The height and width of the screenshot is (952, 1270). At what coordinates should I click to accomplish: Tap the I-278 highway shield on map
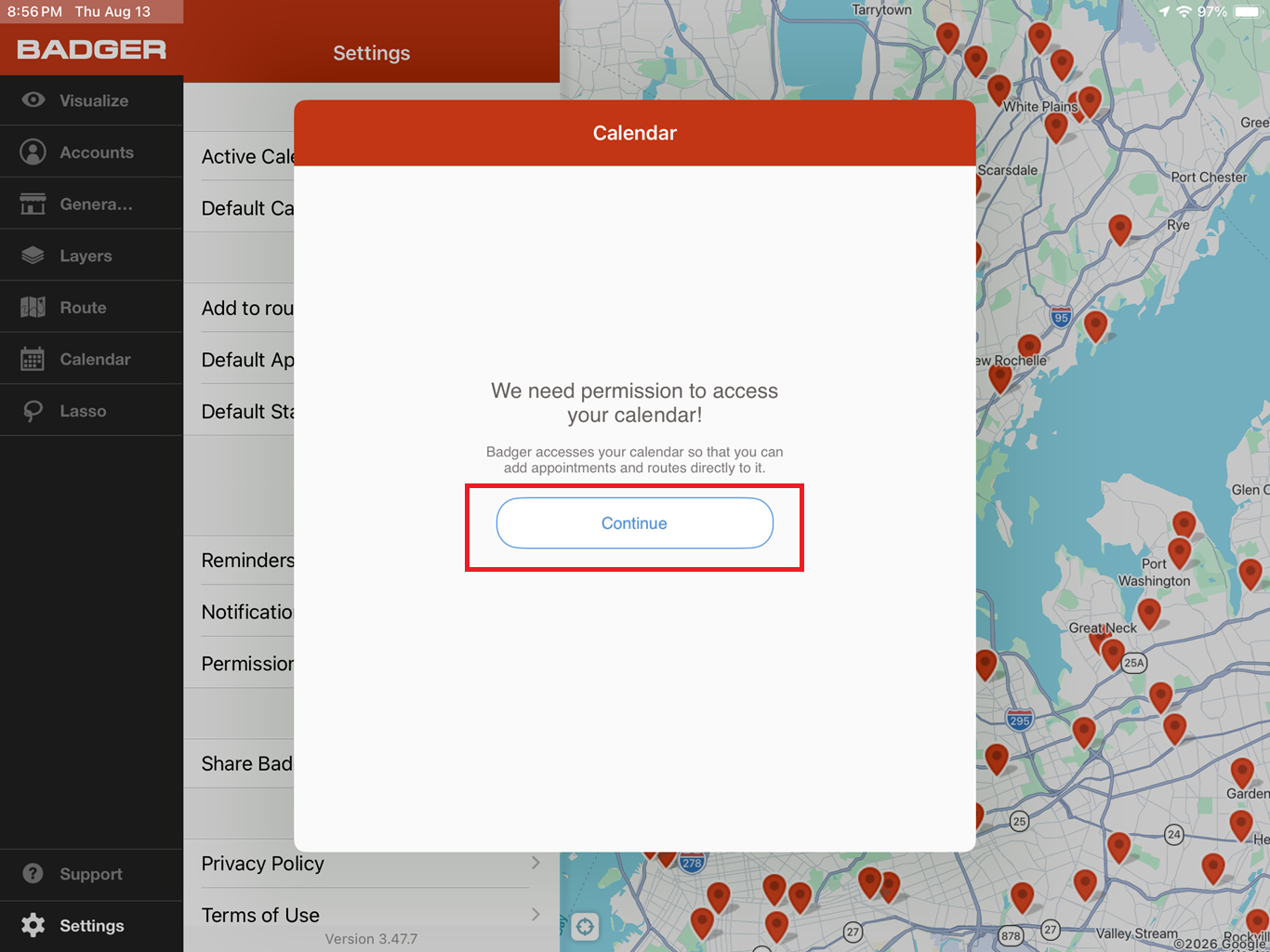(692, 862)
